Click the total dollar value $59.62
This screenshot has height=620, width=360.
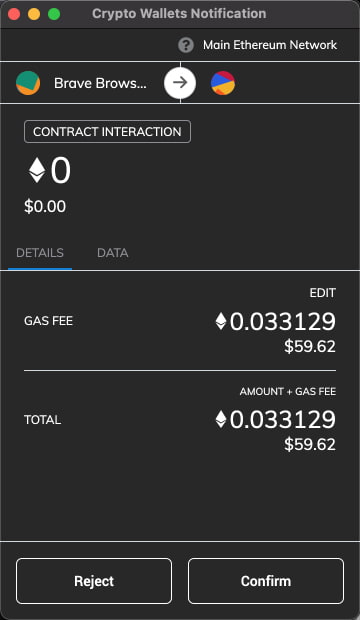pyautogui.click(x=310, y=444)
